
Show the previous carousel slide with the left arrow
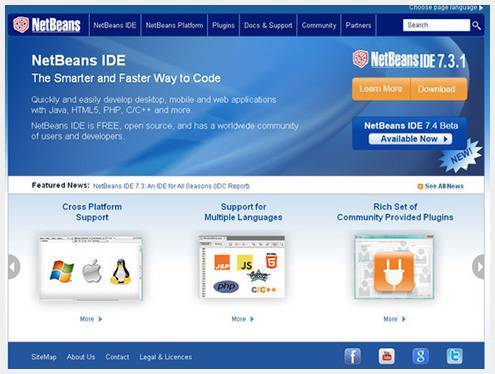point(14,267)
